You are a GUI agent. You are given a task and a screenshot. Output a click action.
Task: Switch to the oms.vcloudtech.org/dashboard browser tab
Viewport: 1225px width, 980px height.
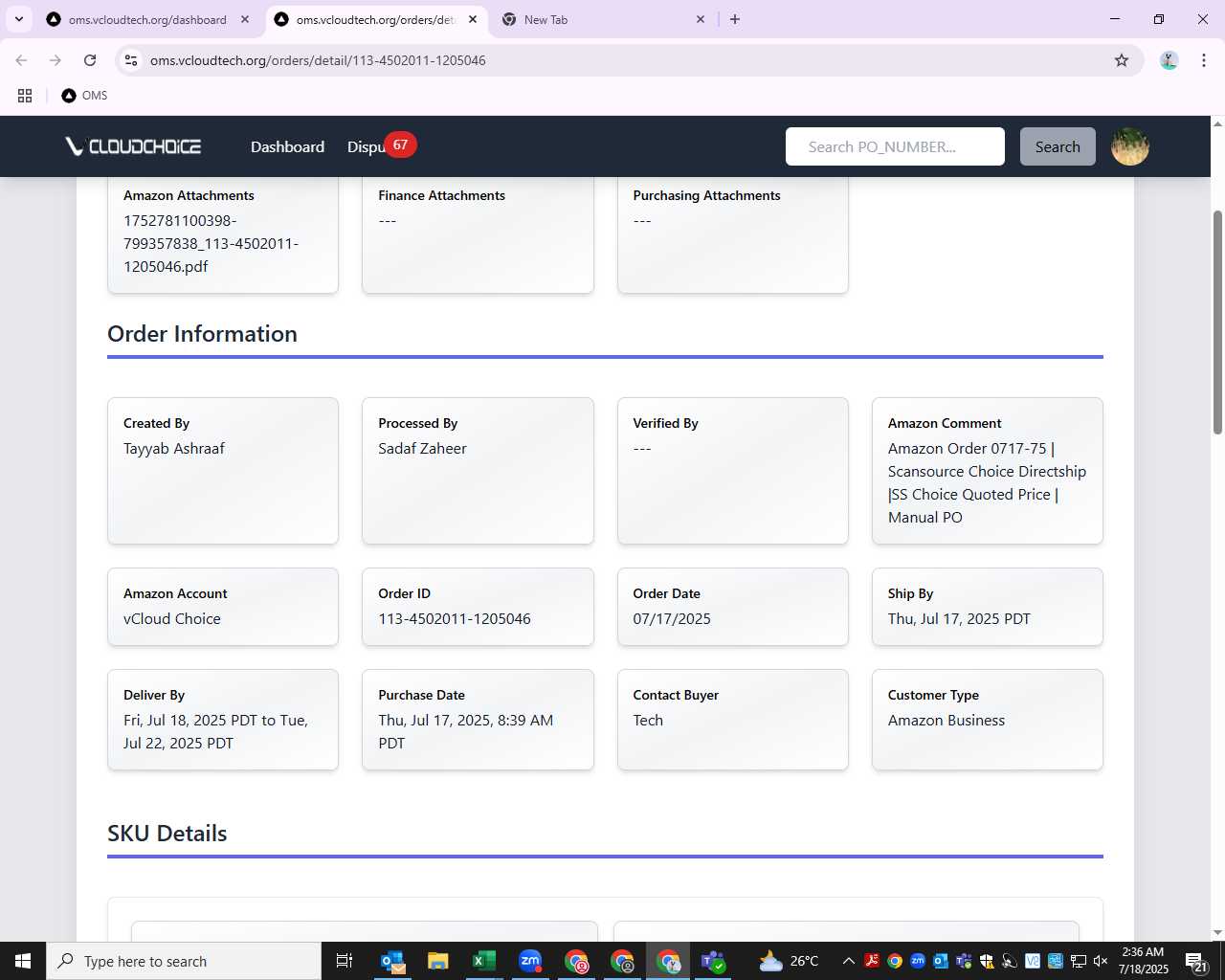coord(147,19)
